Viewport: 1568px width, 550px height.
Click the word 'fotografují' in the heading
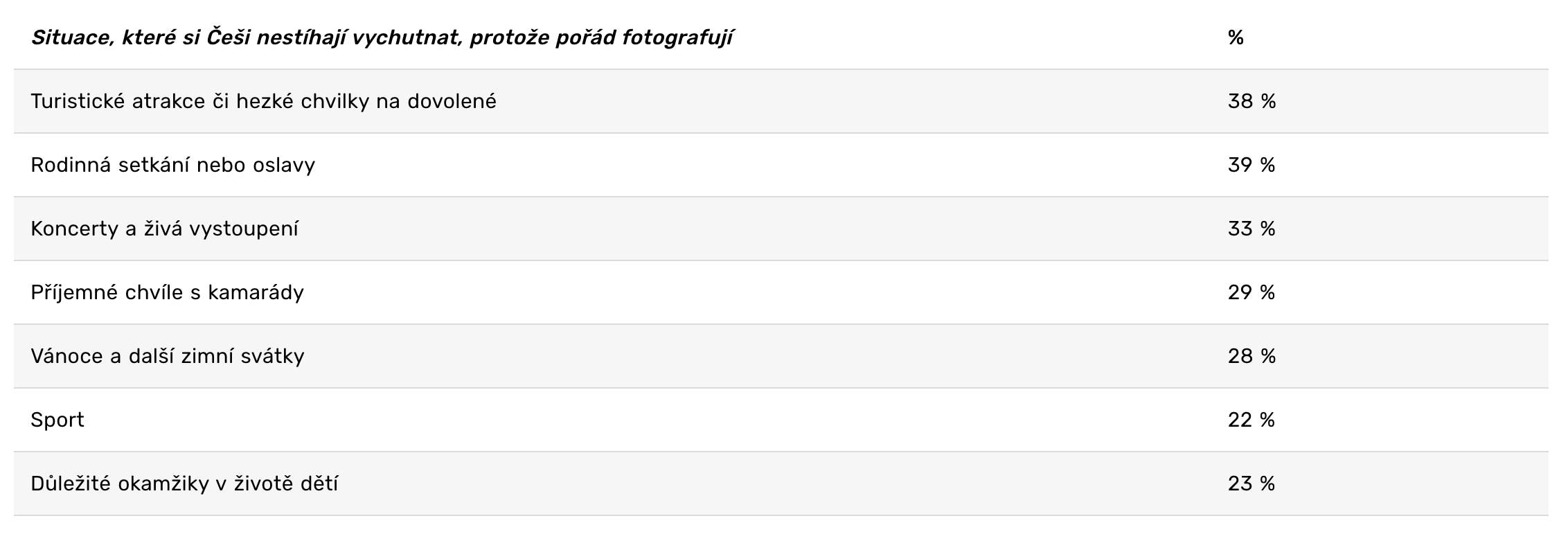coord(677,37)
